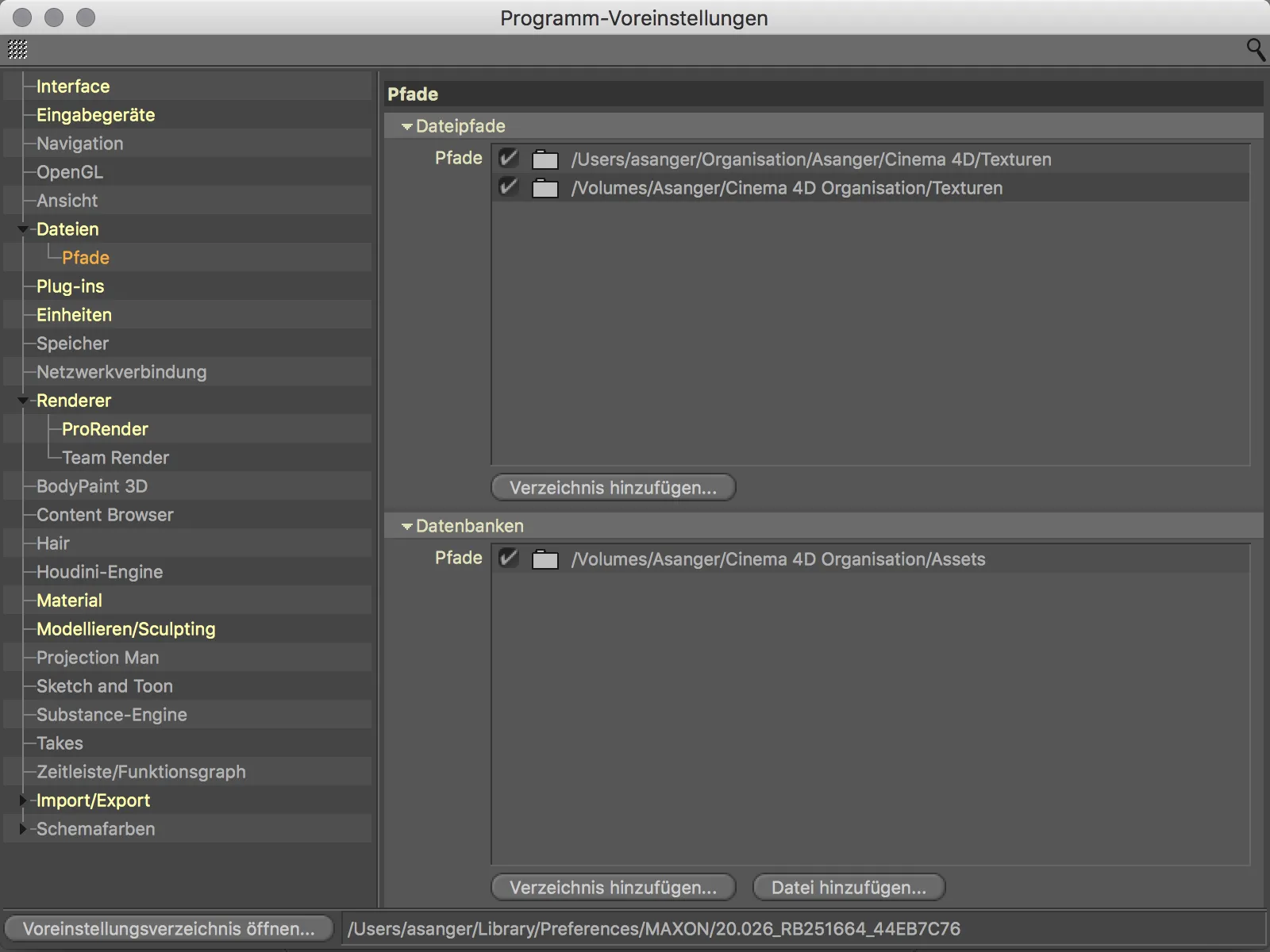Collapse the Dateien tree node
Viewport: 1270px width, 952px height.
23,229
